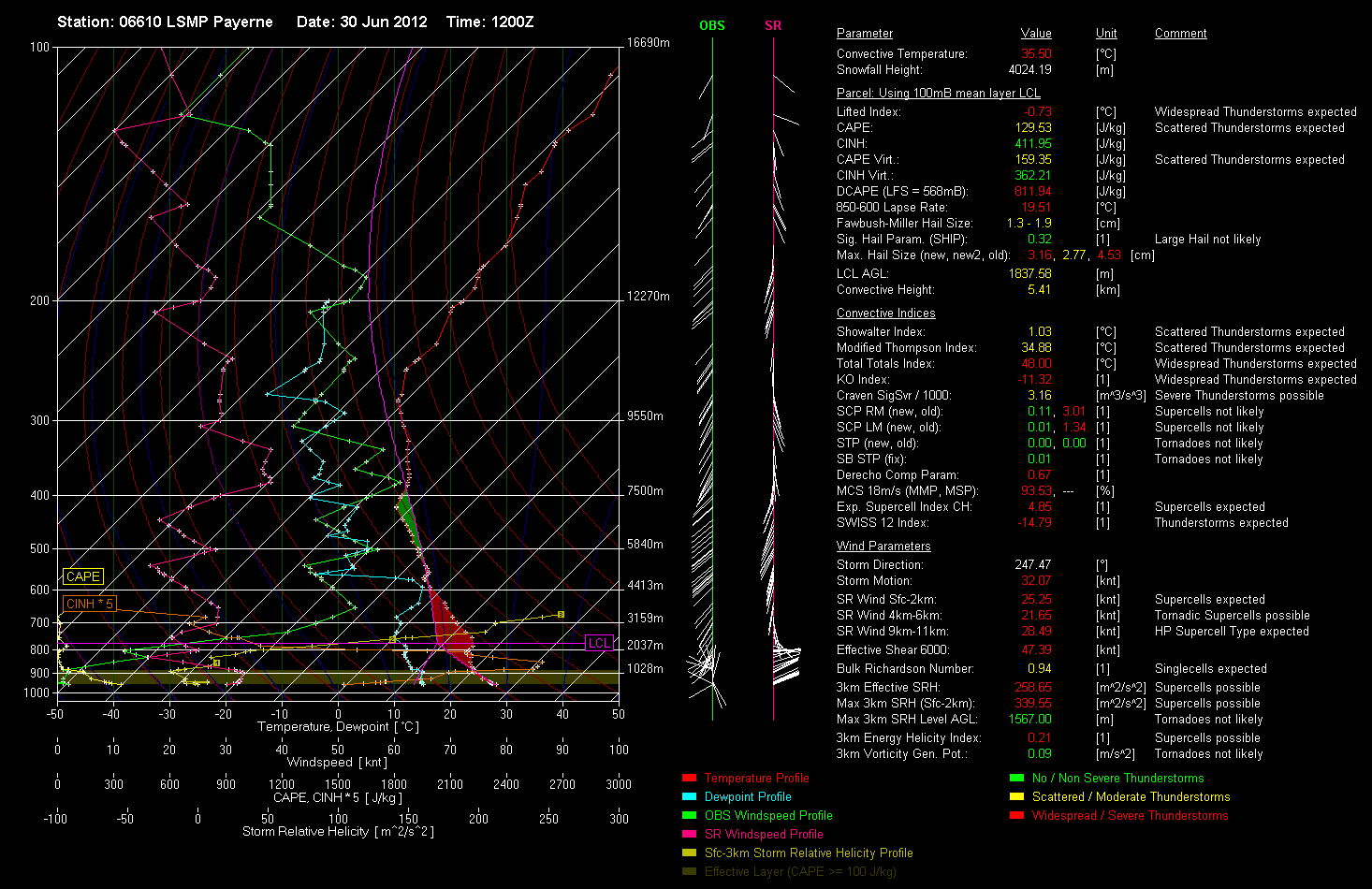Open the Convective Indices section heading

click(x=885, y=313)
